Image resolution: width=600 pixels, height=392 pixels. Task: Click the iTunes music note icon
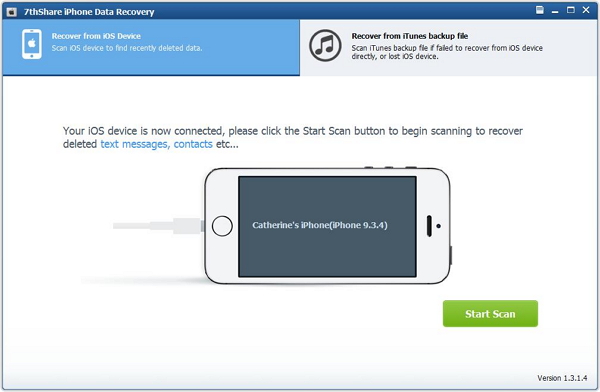coord(325,46)
